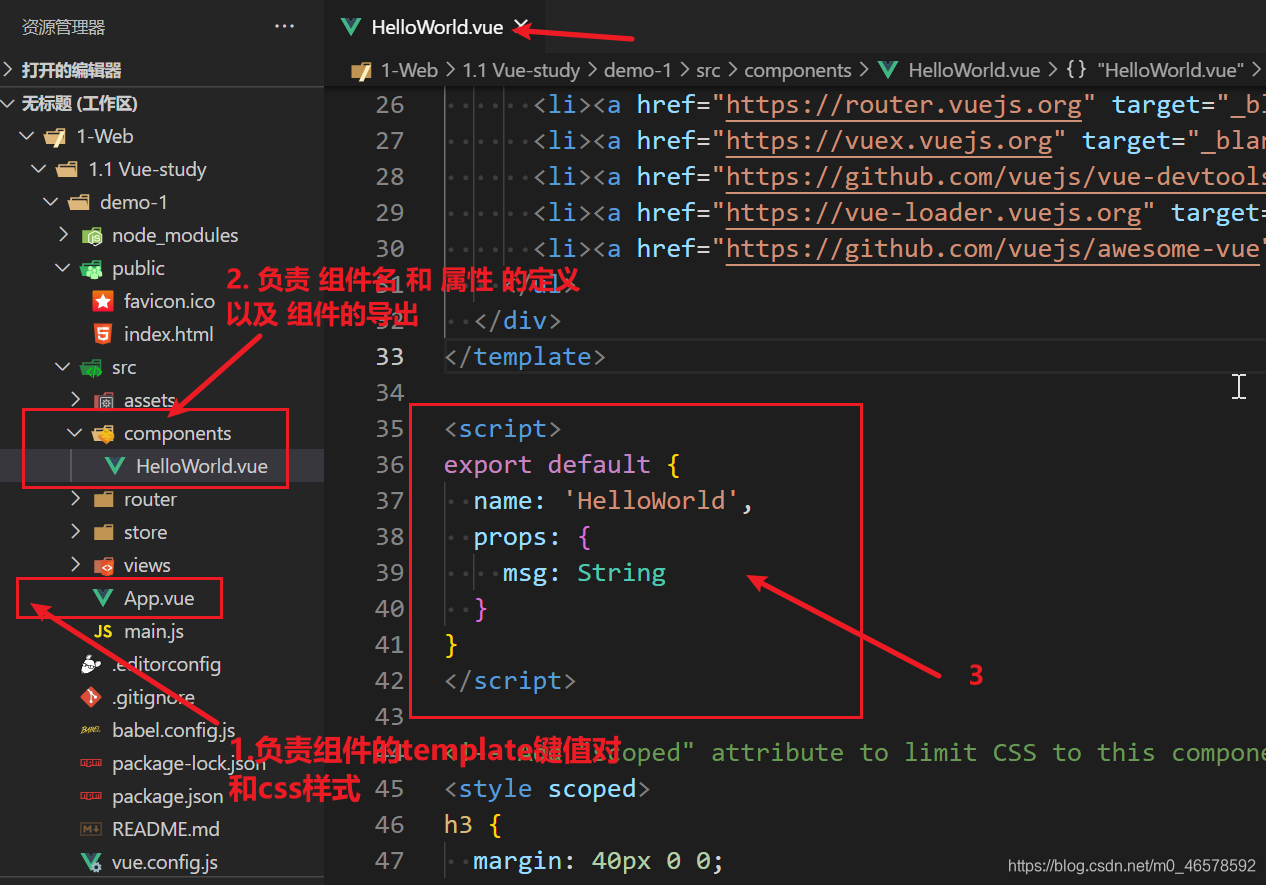
Task: Collapse the 1.1 Vue-study folder chevron
Action: click(x=38, y=169)
